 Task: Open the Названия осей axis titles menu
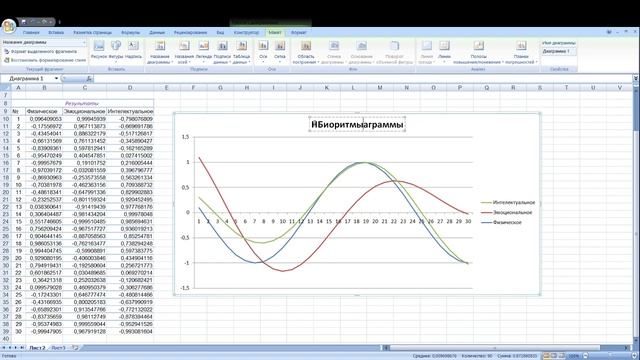[x=184, y=52]
